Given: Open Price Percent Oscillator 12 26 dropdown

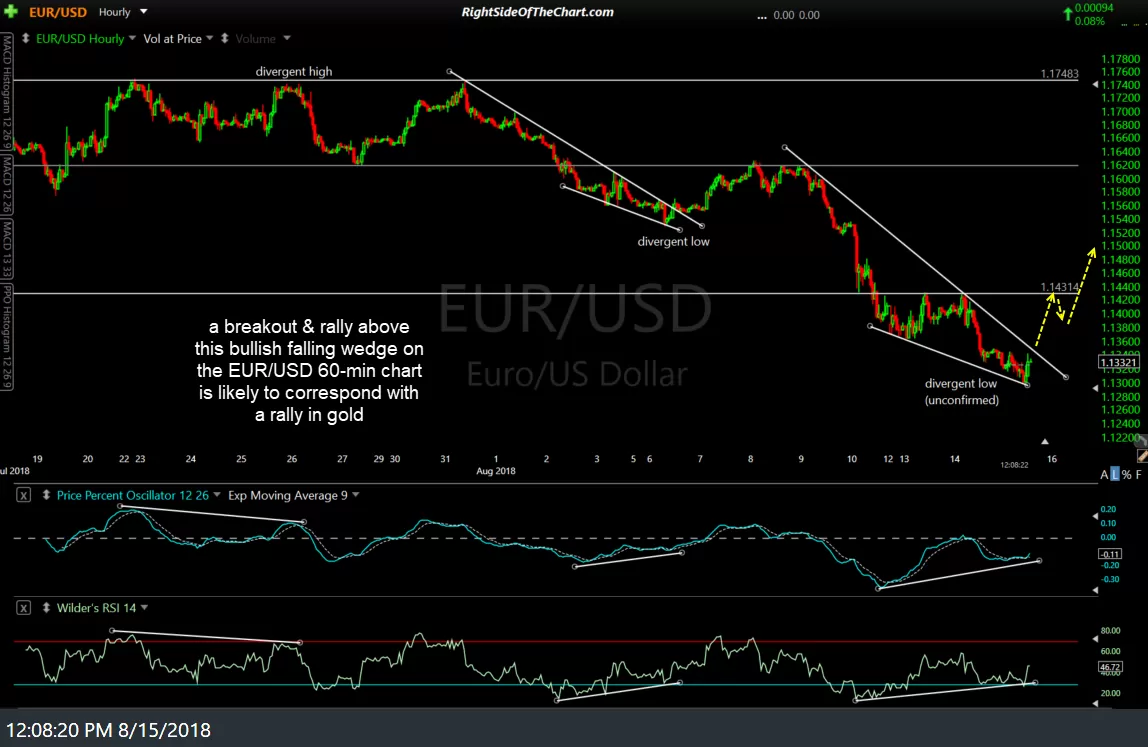Looking at the screenshot, I should 217,495.
